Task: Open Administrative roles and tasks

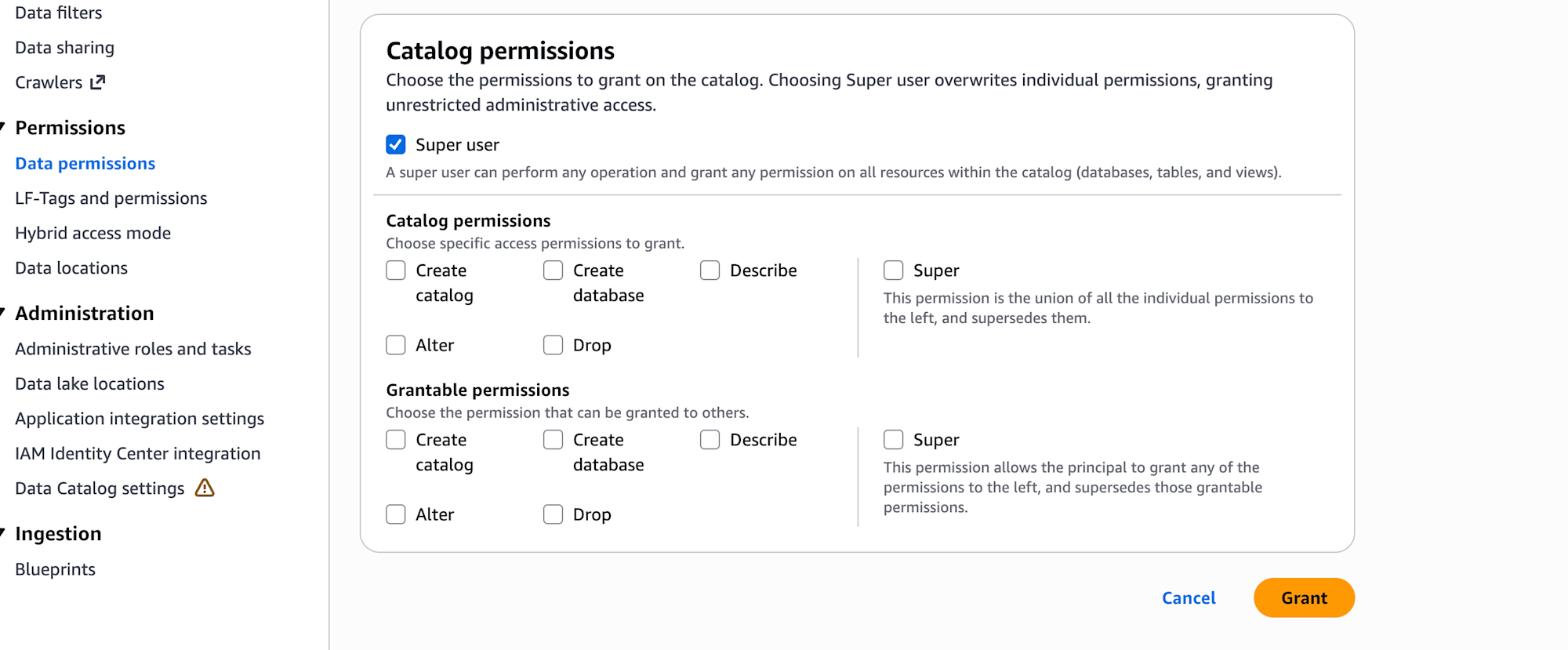Action: click(133, 349)
